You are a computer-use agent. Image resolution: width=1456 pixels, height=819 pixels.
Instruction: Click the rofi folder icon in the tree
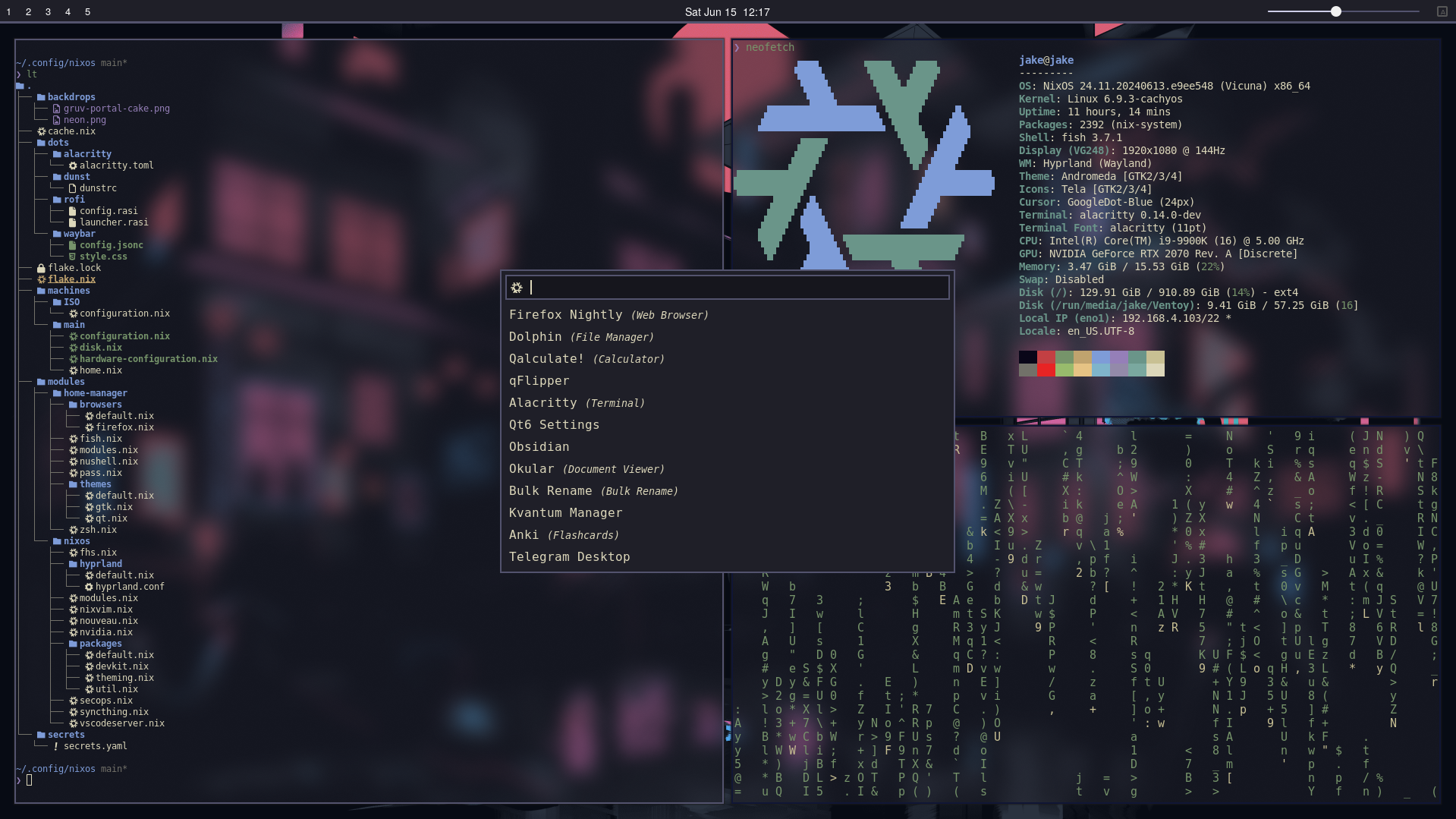(x=57, y=200)
